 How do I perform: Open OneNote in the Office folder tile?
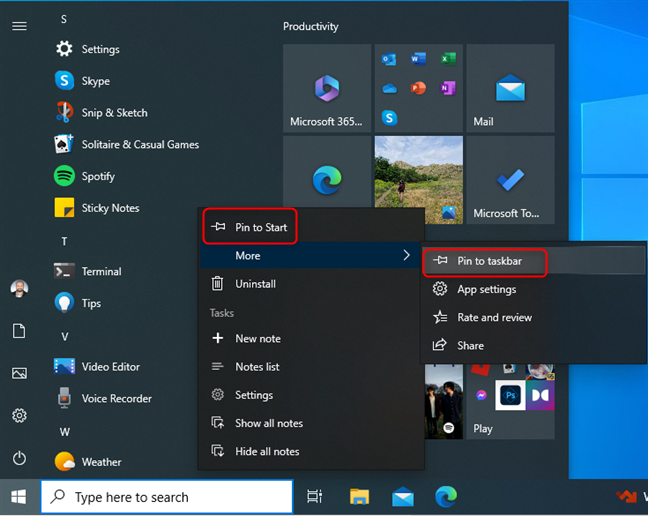(448, 88)
